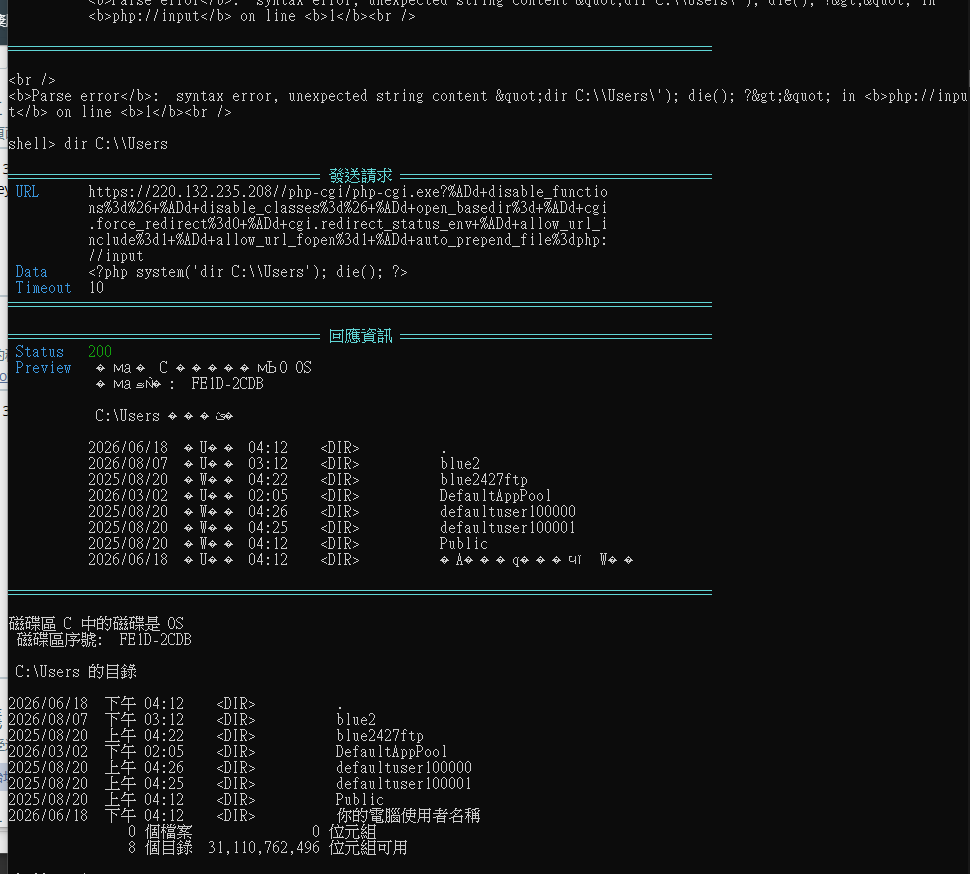Click the '磁碟區 C 中的磁碟是 OS' line
The width and height of the screenshot is (970, 874).
96,623
